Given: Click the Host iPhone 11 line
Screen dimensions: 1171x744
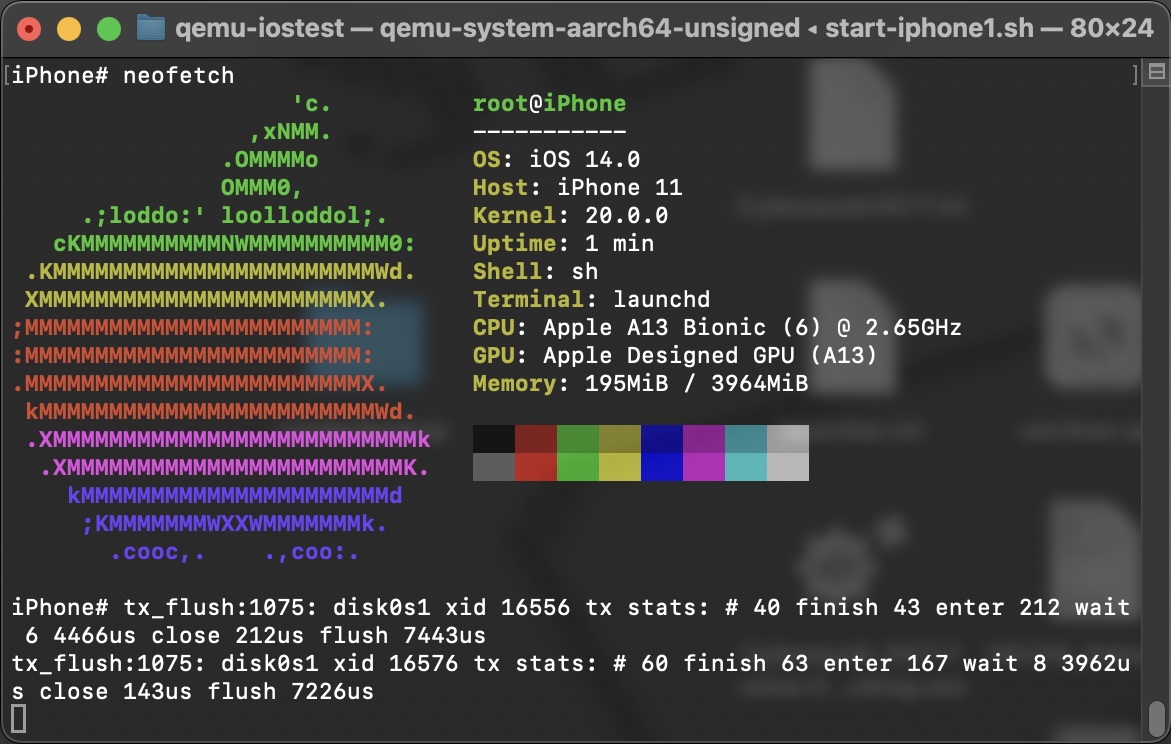Looking at the screenshot, I should (x=577, y=188).
